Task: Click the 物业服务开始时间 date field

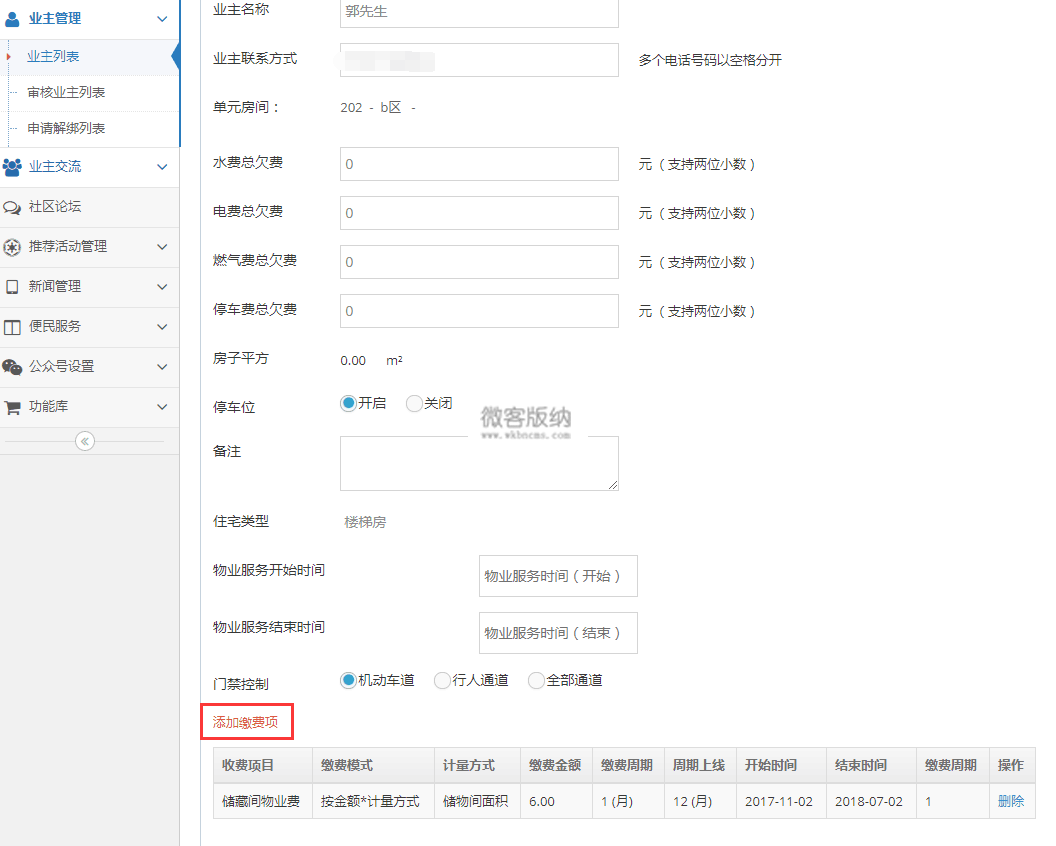Action: point(557,576)
